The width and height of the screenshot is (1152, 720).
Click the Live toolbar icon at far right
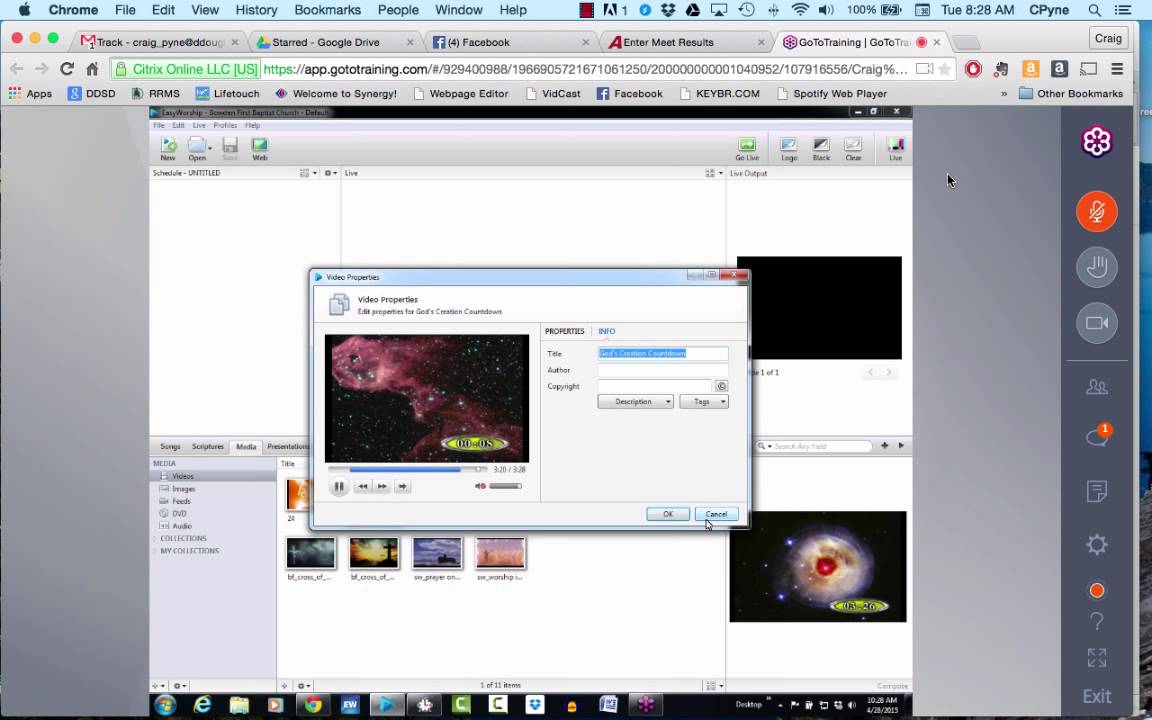point(895,148)
